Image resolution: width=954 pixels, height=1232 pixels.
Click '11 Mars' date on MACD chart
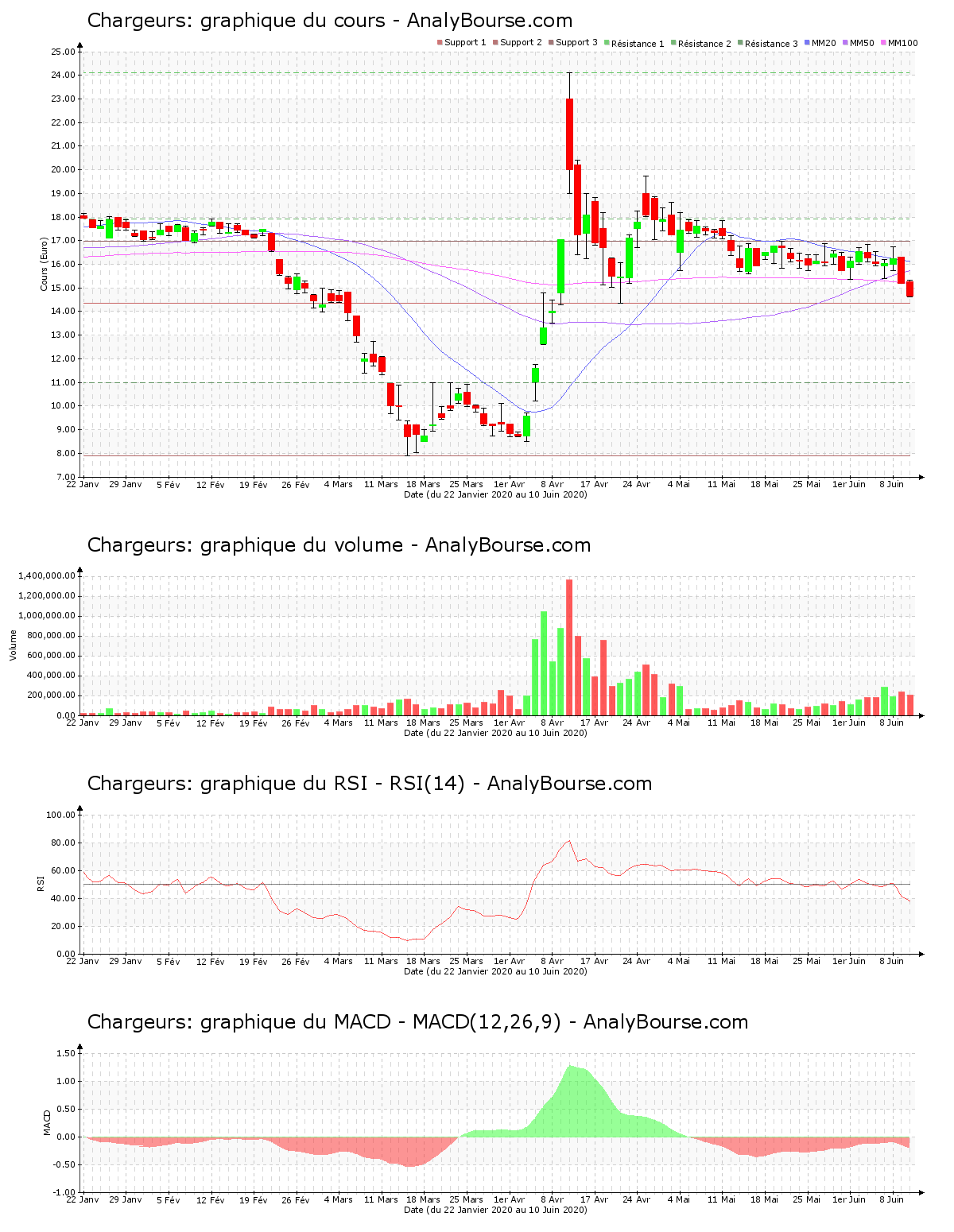coord(381,1199)
